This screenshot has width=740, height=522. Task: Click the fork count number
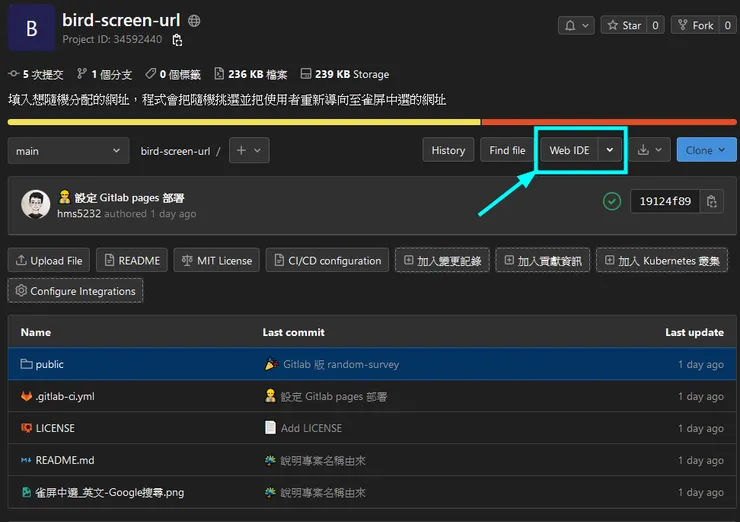coord(727,25)
